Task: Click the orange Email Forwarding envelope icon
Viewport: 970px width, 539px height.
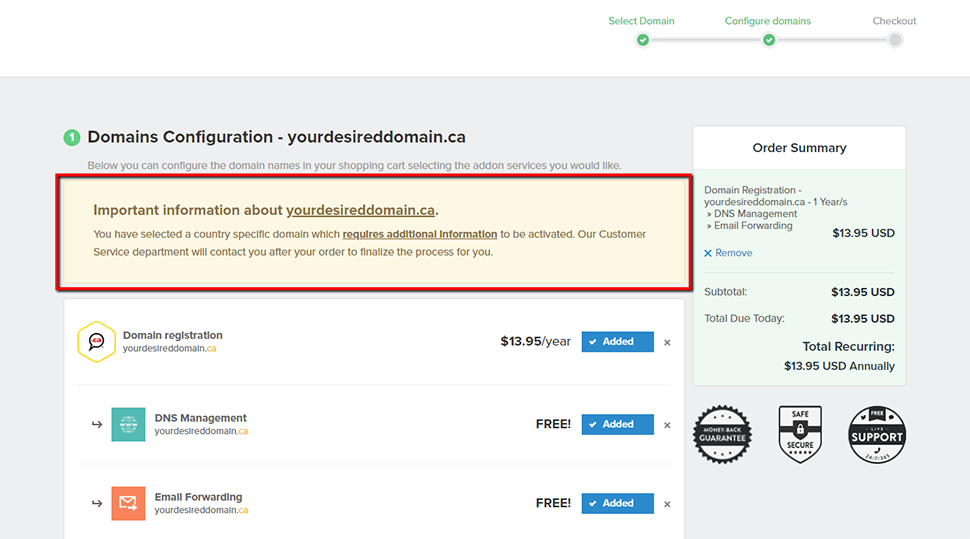Action: (128, 503)
